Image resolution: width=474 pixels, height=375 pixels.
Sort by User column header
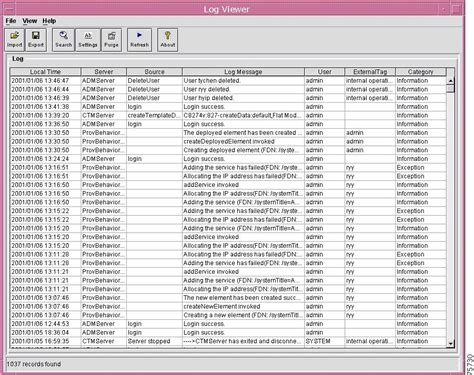pos(324,72)
